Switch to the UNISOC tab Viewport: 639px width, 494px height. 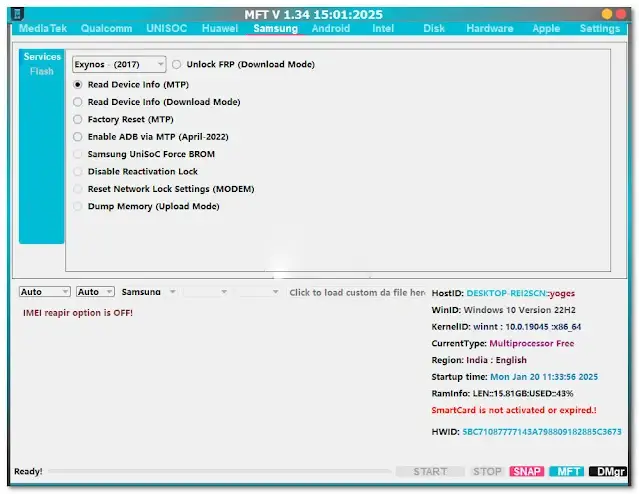tap(167, 29)
